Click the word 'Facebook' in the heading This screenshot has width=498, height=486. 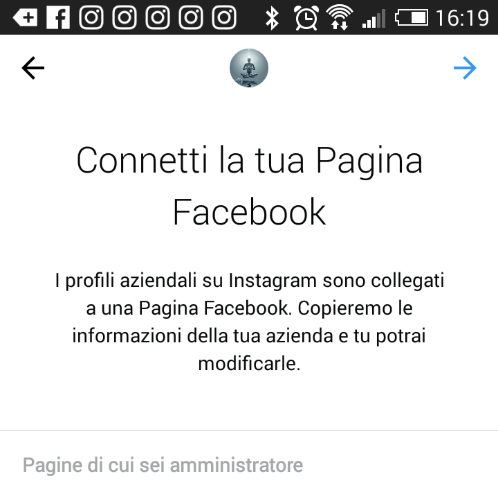point(249,212)
